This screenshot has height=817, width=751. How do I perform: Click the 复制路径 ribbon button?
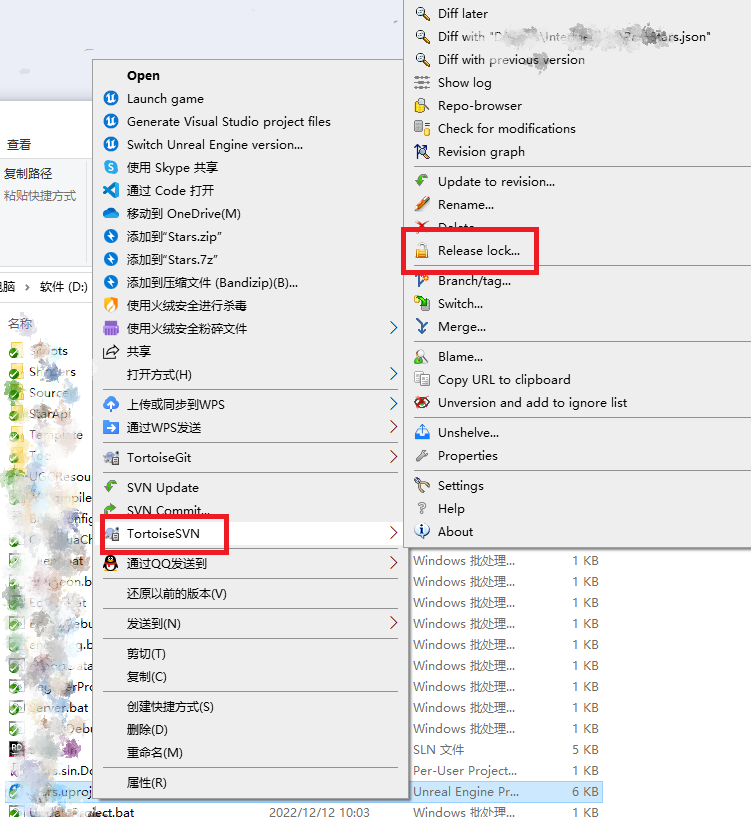pos(28,174)
